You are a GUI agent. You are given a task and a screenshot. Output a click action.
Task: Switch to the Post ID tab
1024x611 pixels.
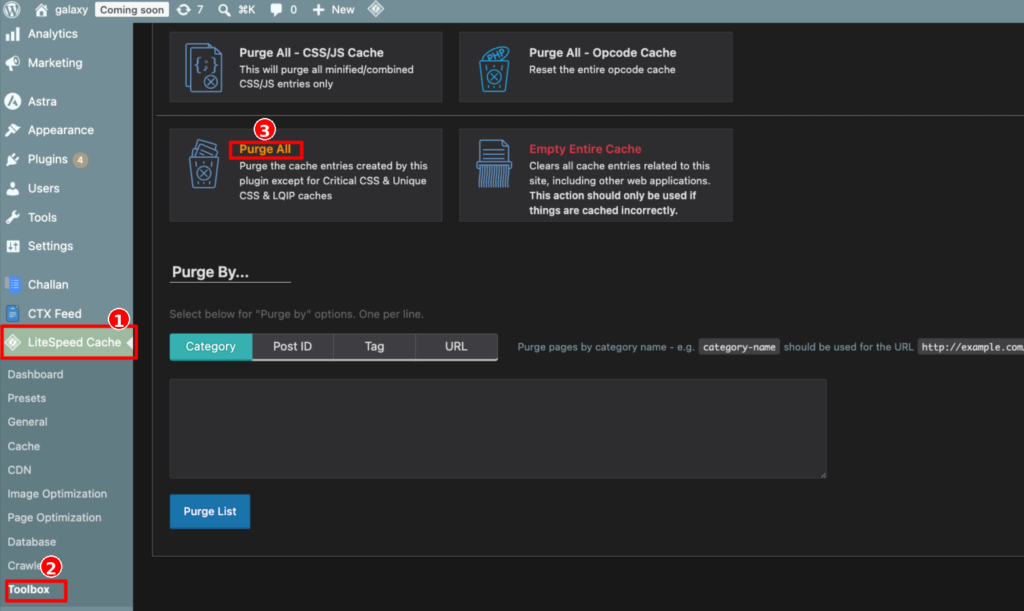coord(293,347)
